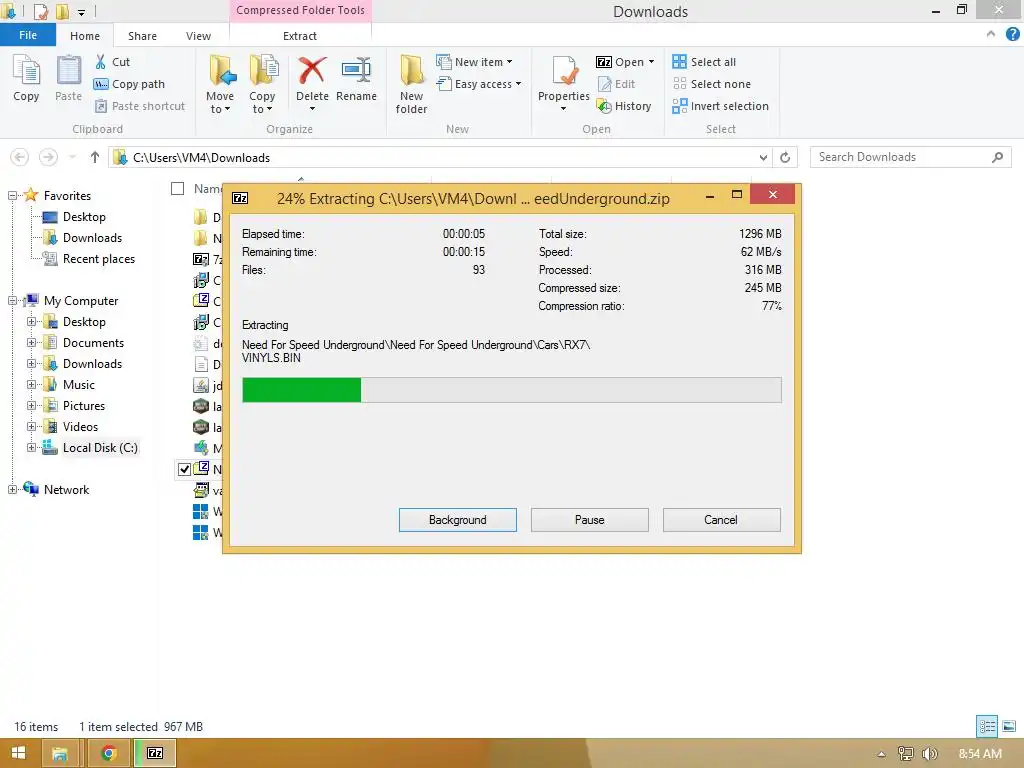Refresh the Downloads folder view

[785, 157]
